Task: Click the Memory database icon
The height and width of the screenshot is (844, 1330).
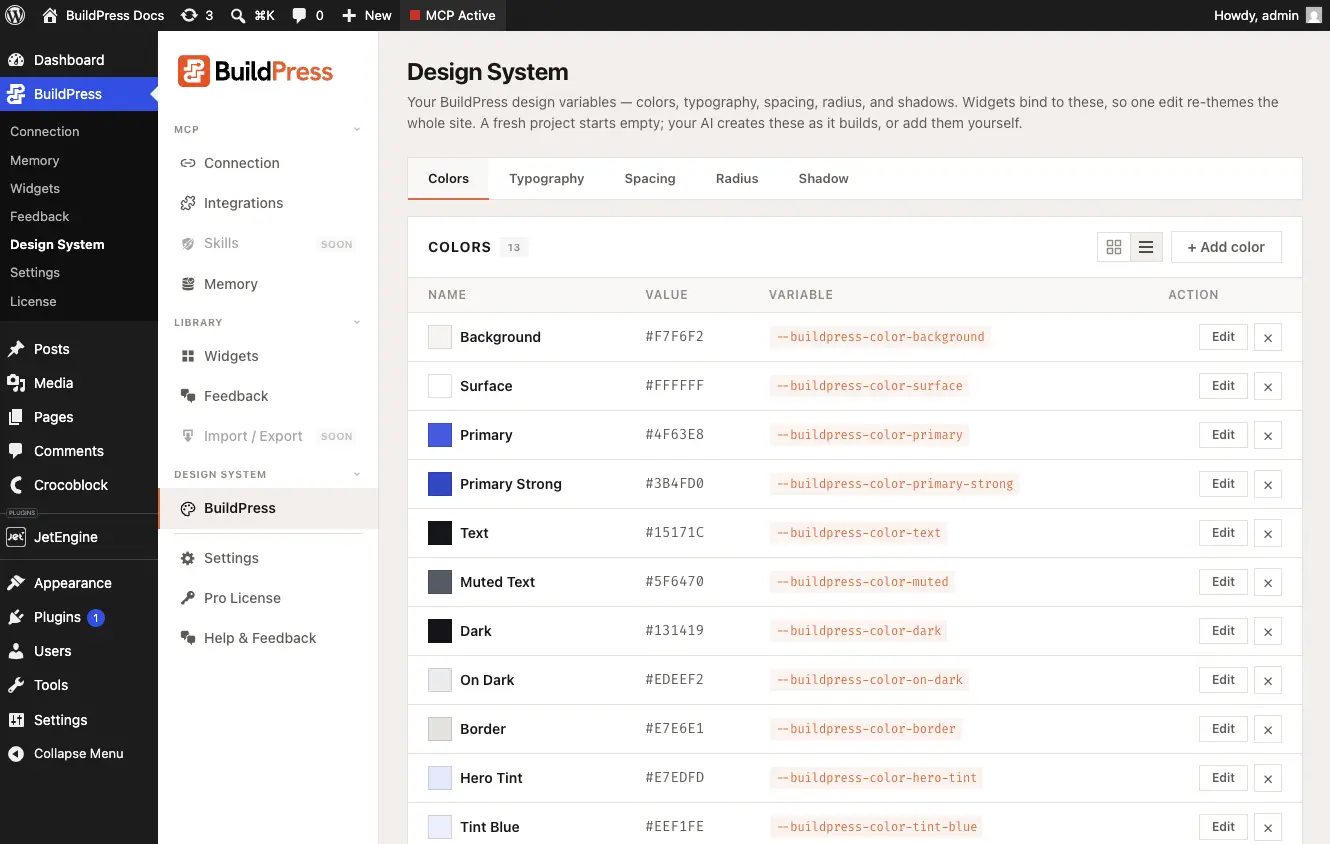Action: (x=187, y=284)
